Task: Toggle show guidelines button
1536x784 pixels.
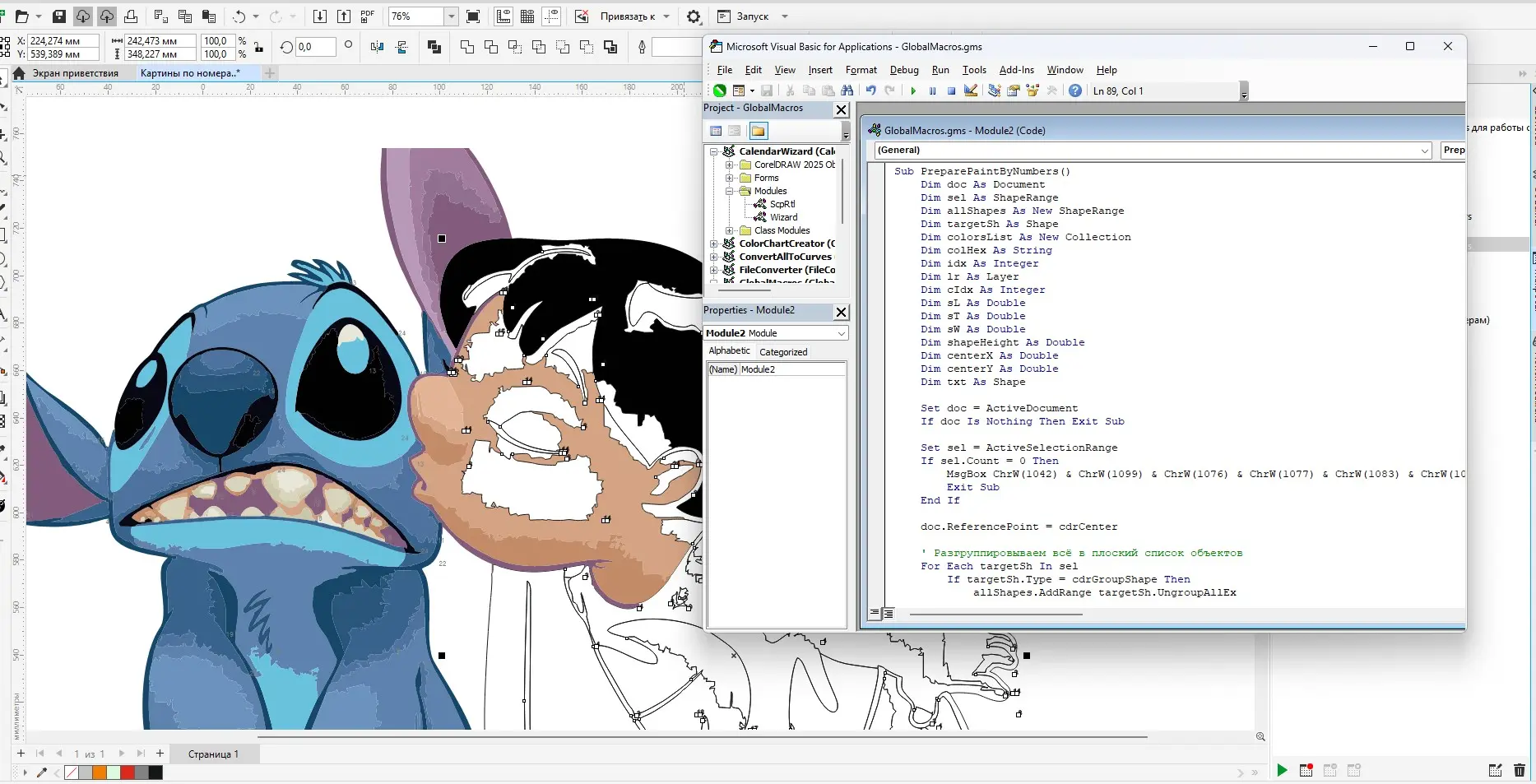Action: [x=551, y=16]
